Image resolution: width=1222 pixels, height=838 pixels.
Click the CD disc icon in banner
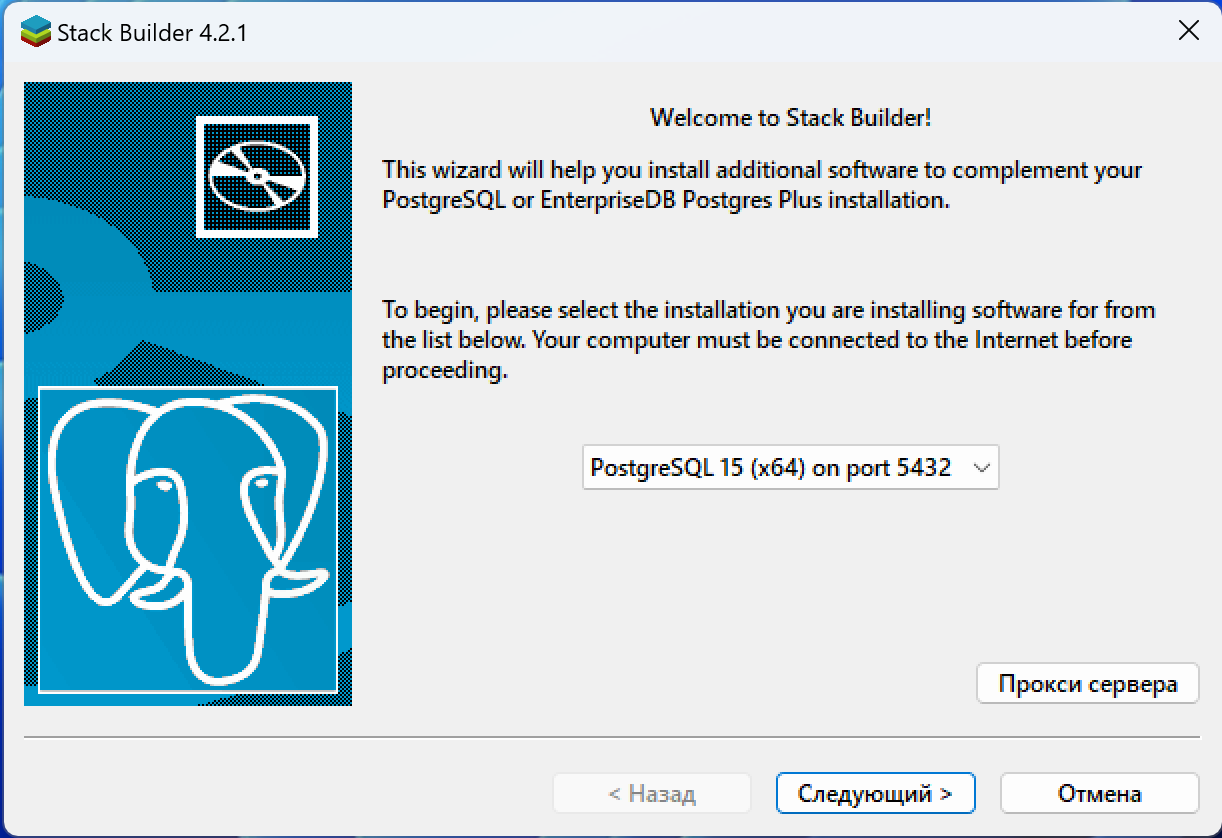[x=256, y=175]
